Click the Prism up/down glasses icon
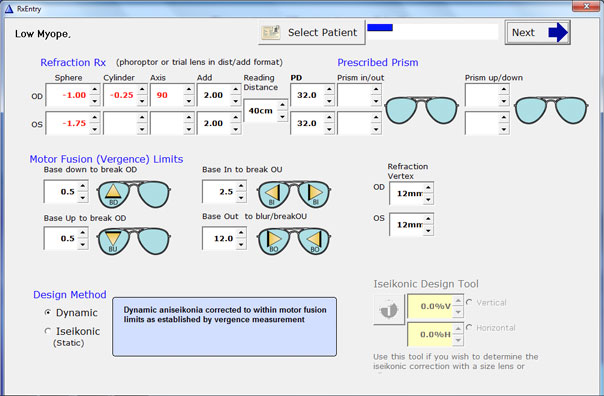The image size is (604, 396). (551, 110)
